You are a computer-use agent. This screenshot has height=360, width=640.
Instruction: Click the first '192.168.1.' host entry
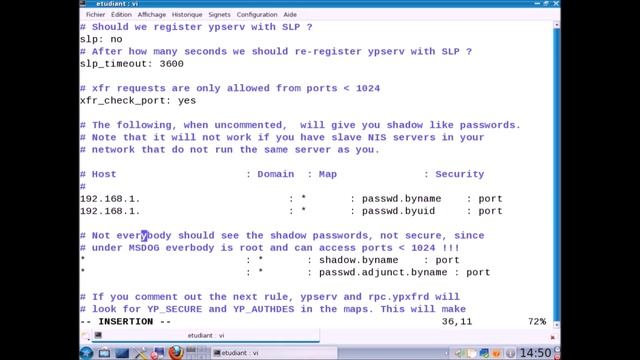click(x=110, y=199)
